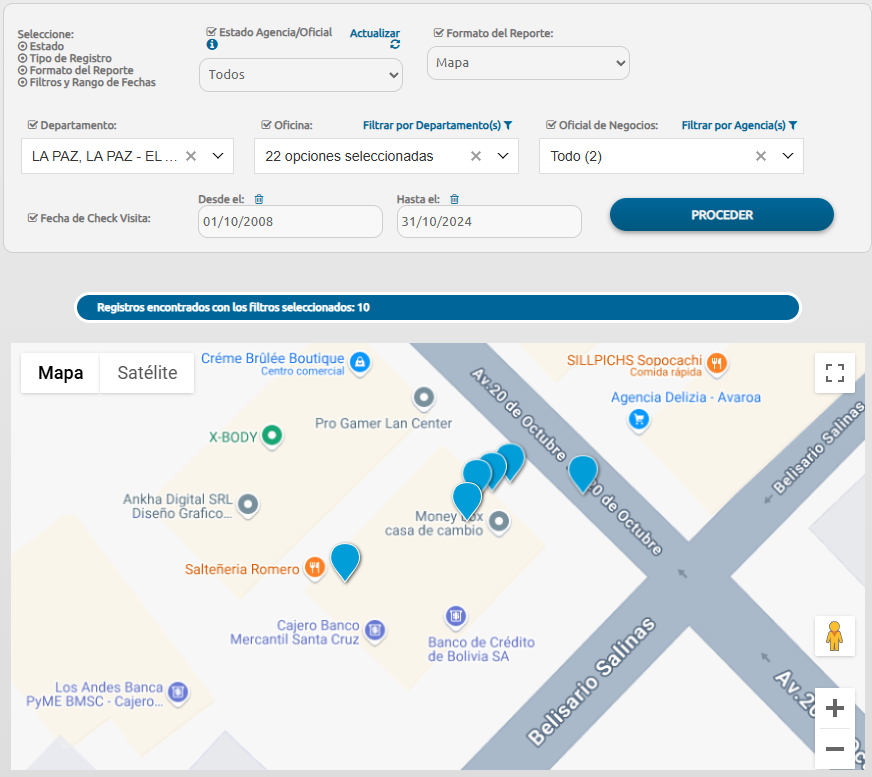Viewport: 872px width, 777px height.
Task: Click trash icon next to Desde el
Action: [259, 199]
